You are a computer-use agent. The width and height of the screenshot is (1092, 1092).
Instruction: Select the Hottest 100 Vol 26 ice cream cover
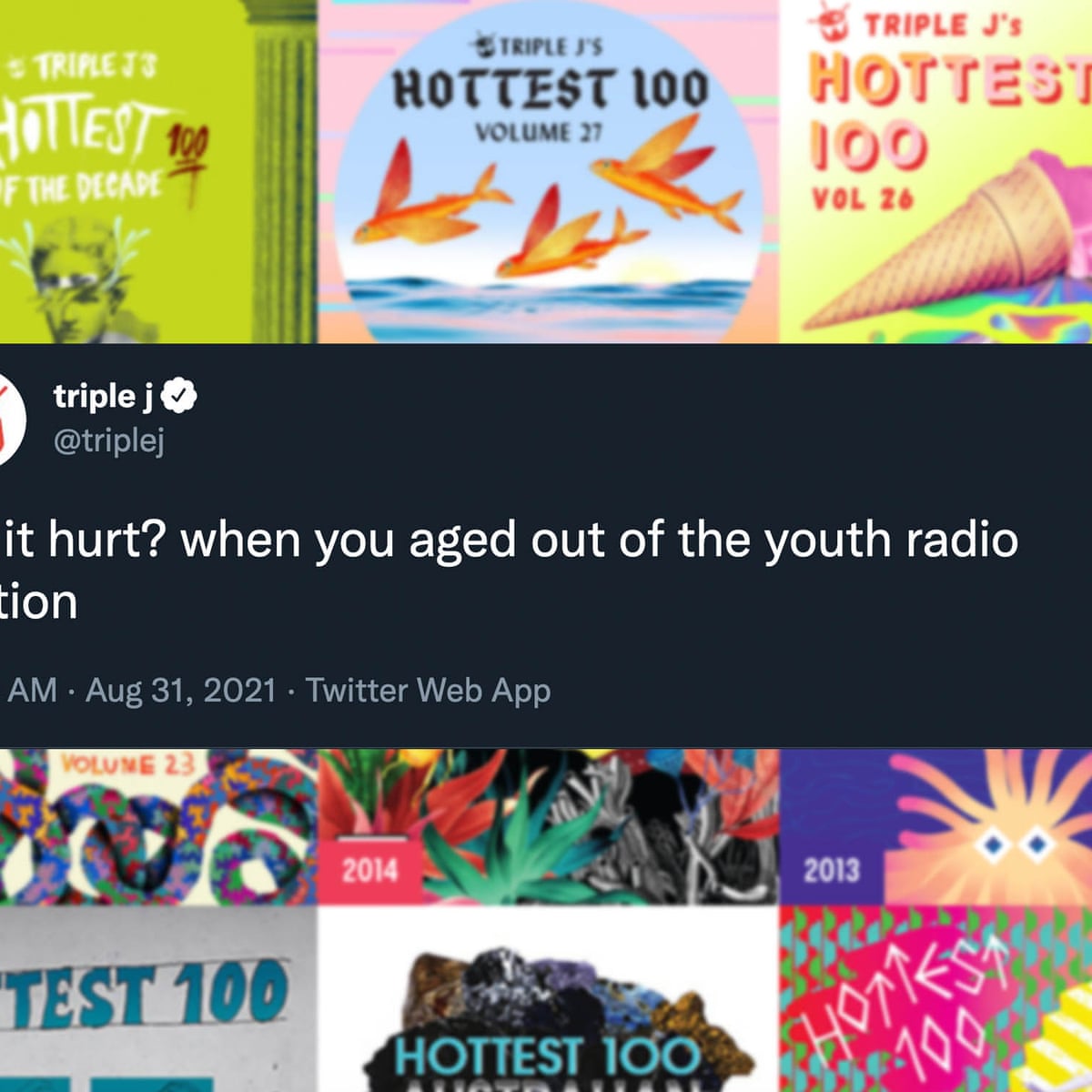pyautogui.click(x=936, y=171)
